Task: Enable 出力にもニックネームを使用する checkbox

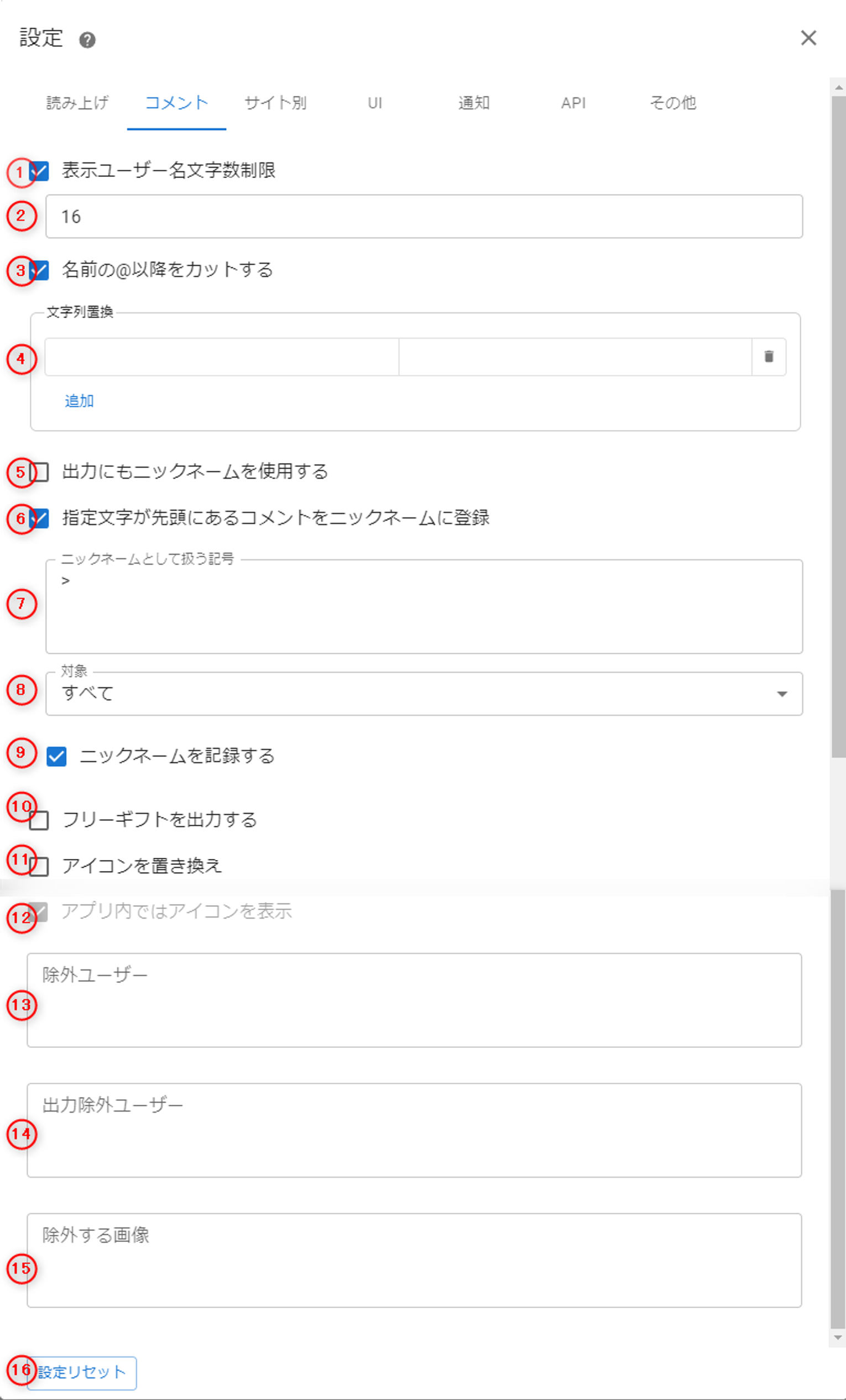Action: (x=39, y=472)
